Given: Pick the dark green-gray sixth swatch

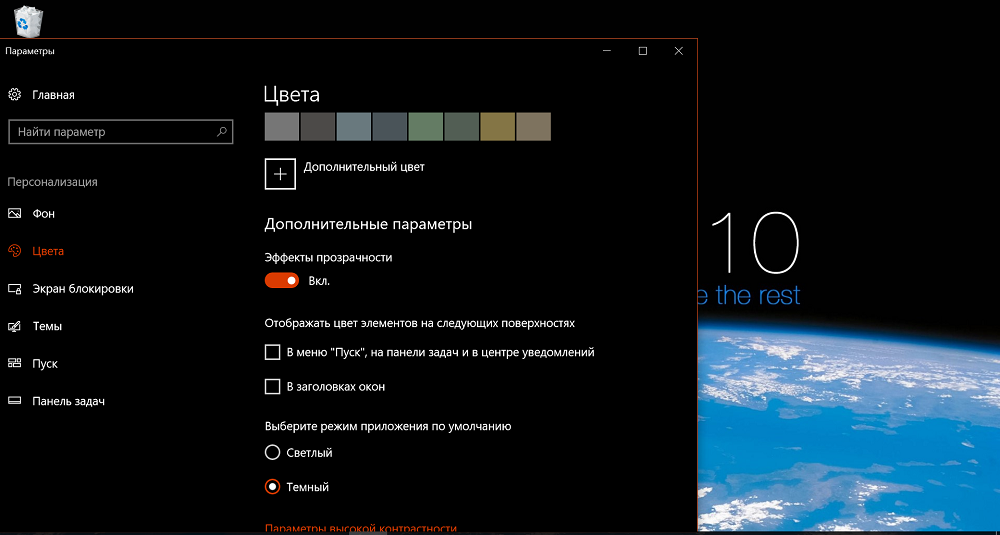Looking at the screenshot, I should (x=462, y=127).
